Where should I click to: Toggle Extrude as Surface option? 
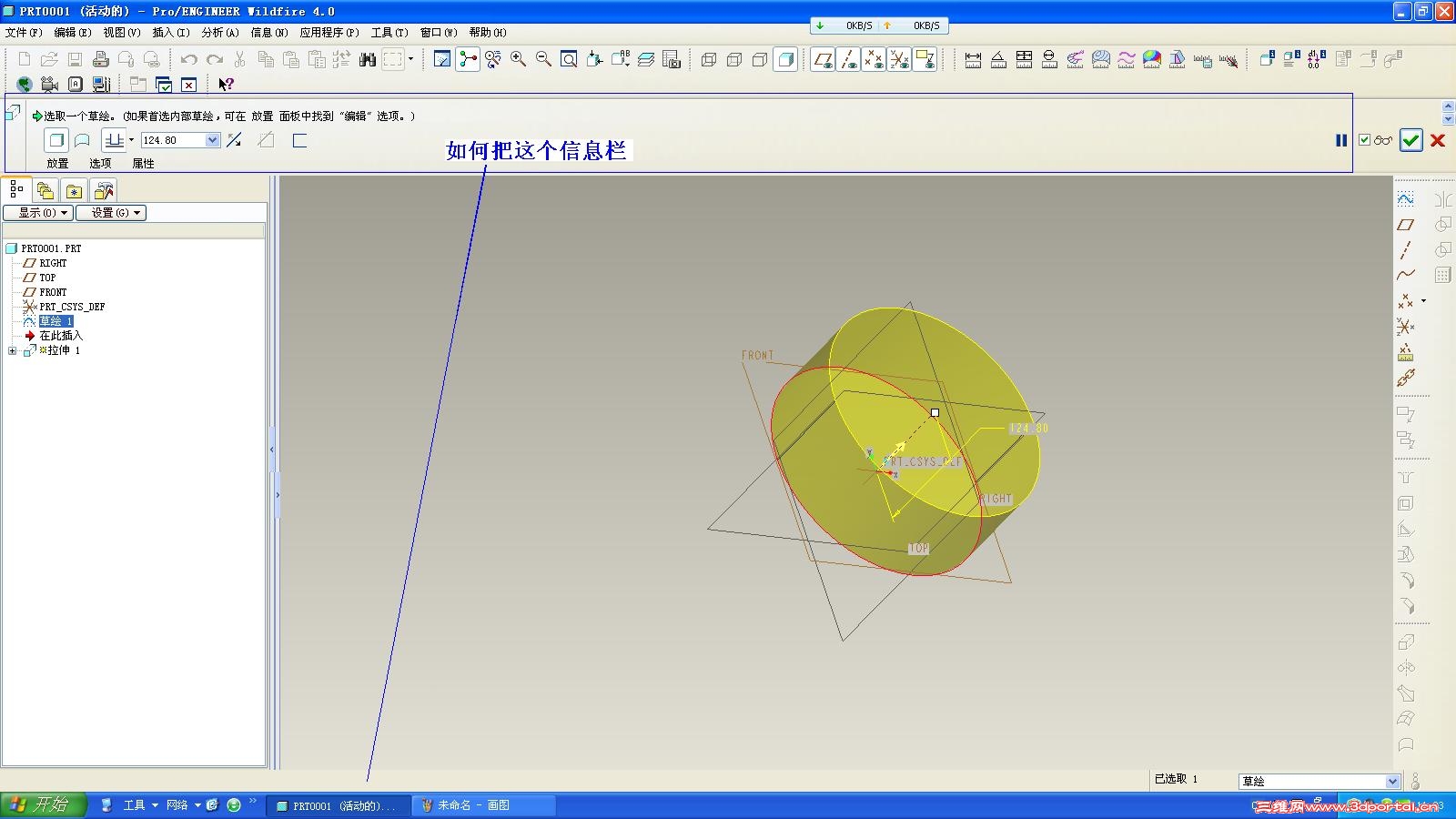click(x=82, y=140)
